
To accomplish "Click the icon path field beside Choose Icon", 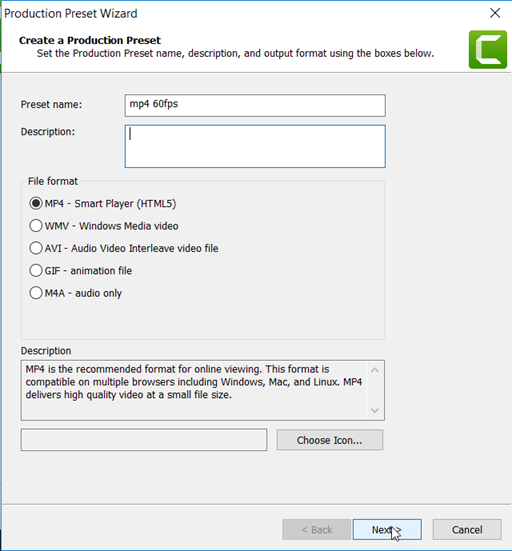I will pos(144,440).
